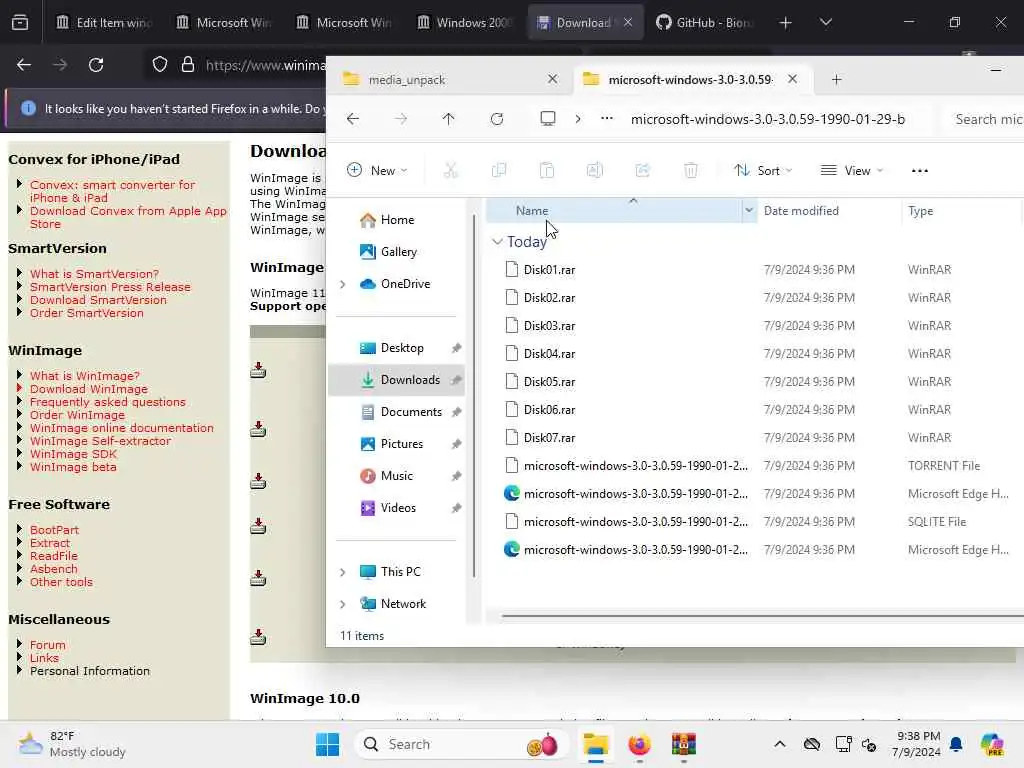
Task: Switch to the Edit Item Firefox tab
Action: pyautogui.click(x=104, y=23)
